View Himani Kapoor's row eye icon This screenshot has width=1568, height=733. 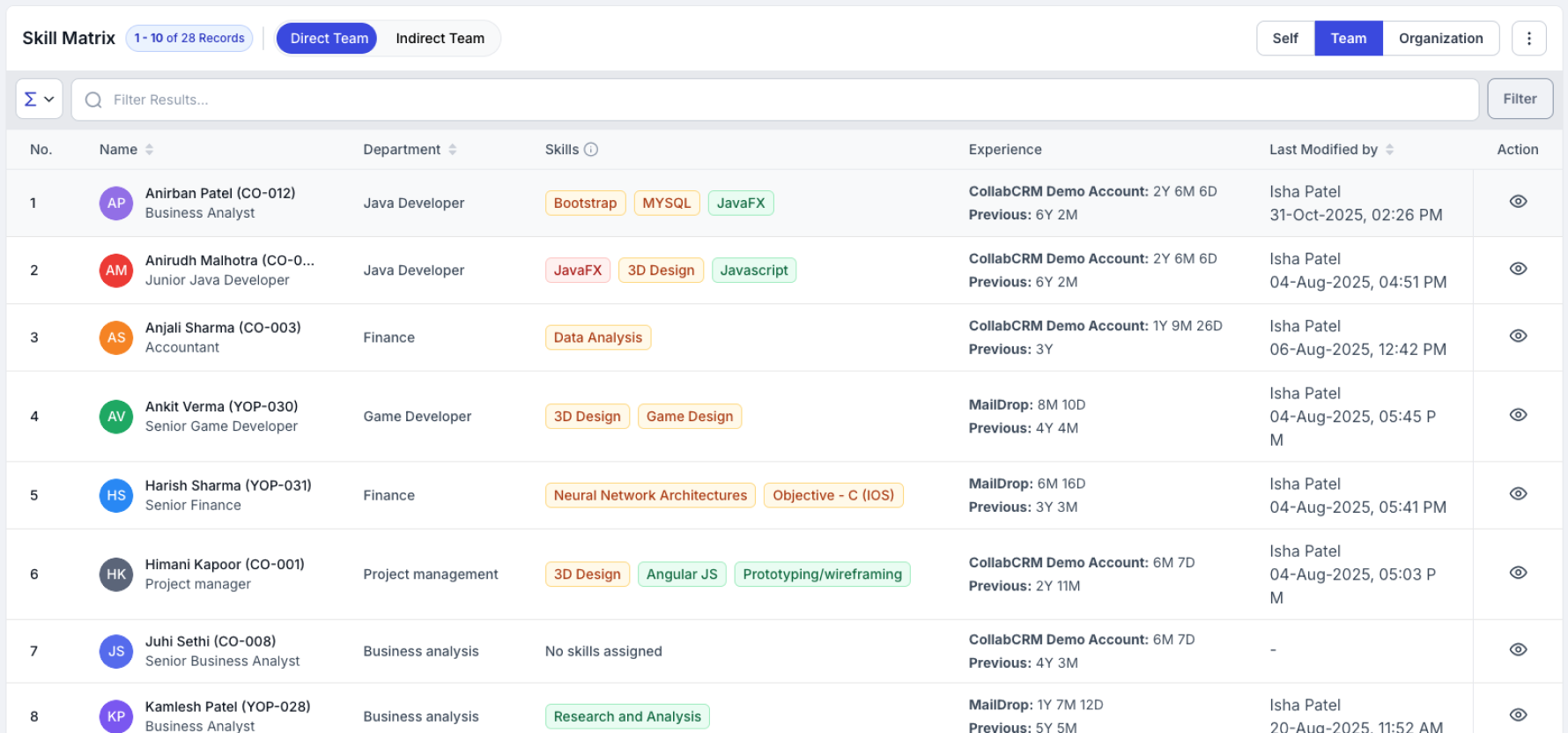pos(1518,573)
